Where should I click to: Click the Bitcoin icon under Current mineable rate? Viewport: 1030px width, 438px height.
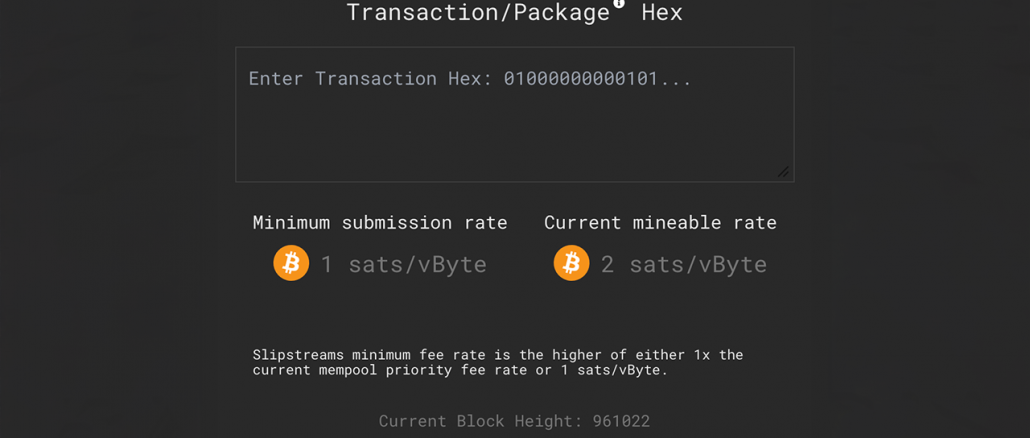571,263
